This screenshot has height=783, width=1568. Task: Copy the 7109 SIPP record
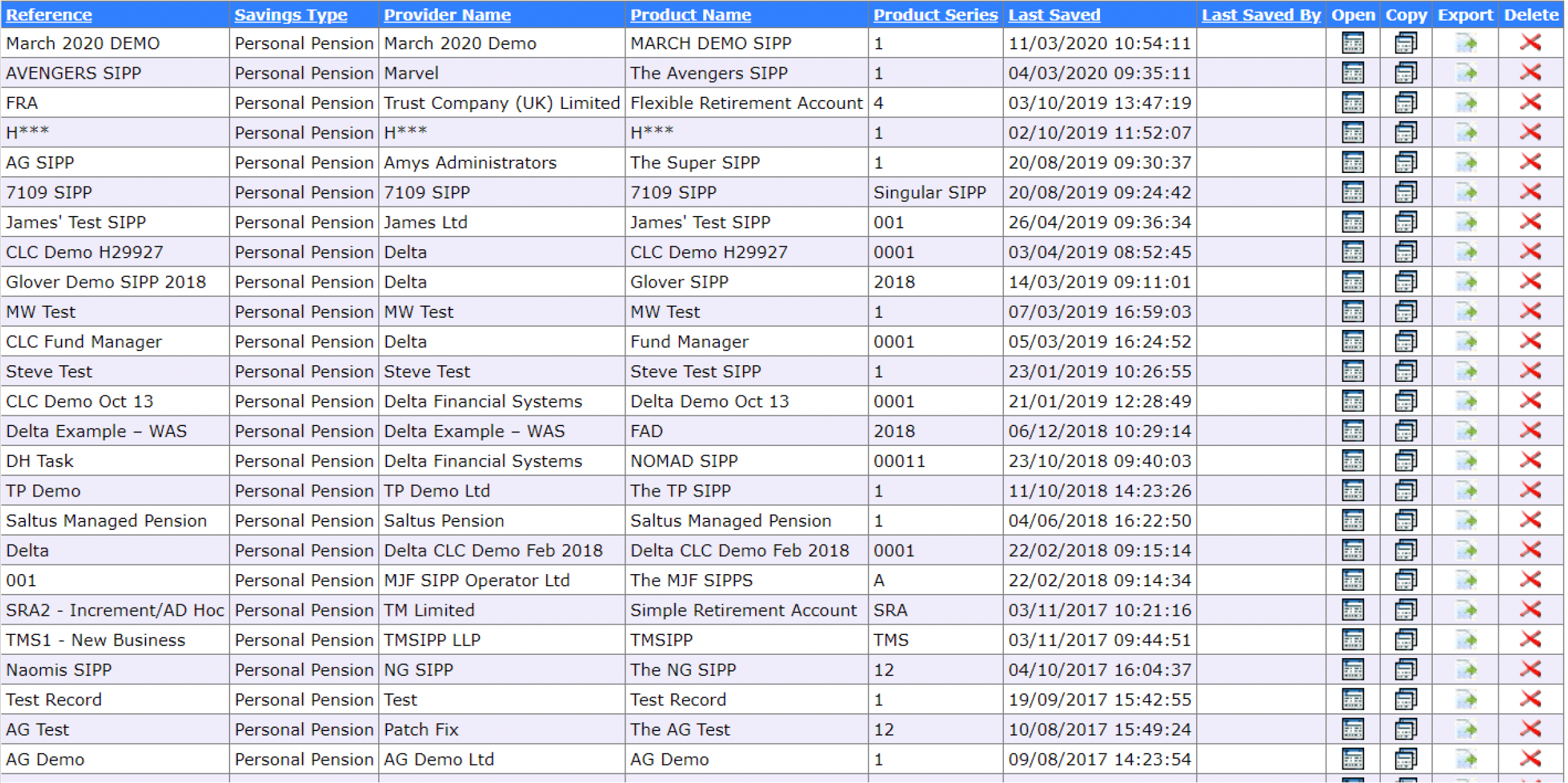(1405, 192)
